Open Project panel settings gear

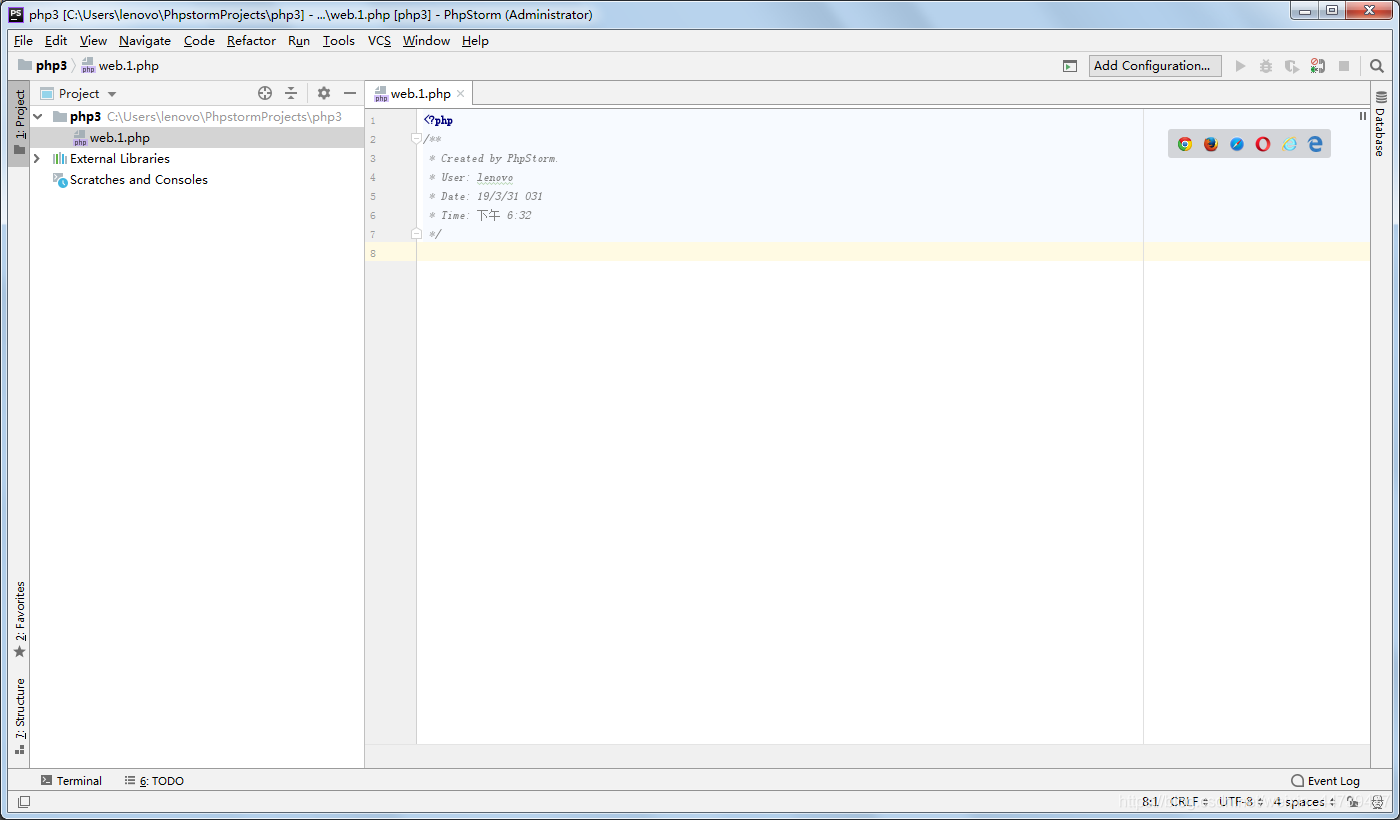324,93
